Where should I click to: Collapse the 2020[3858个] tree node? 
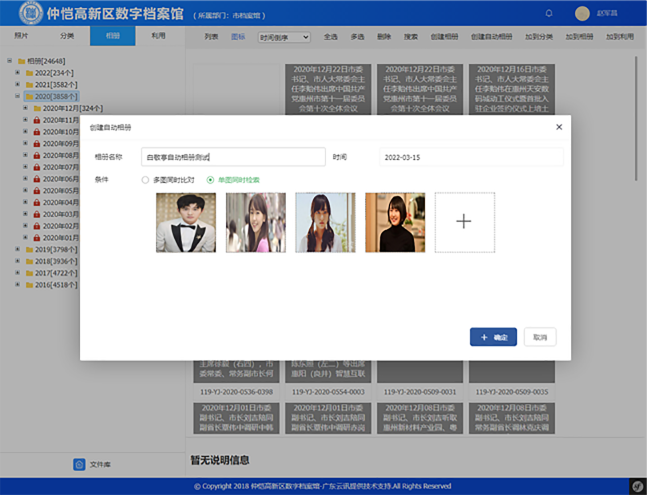(x=17, y=97)
